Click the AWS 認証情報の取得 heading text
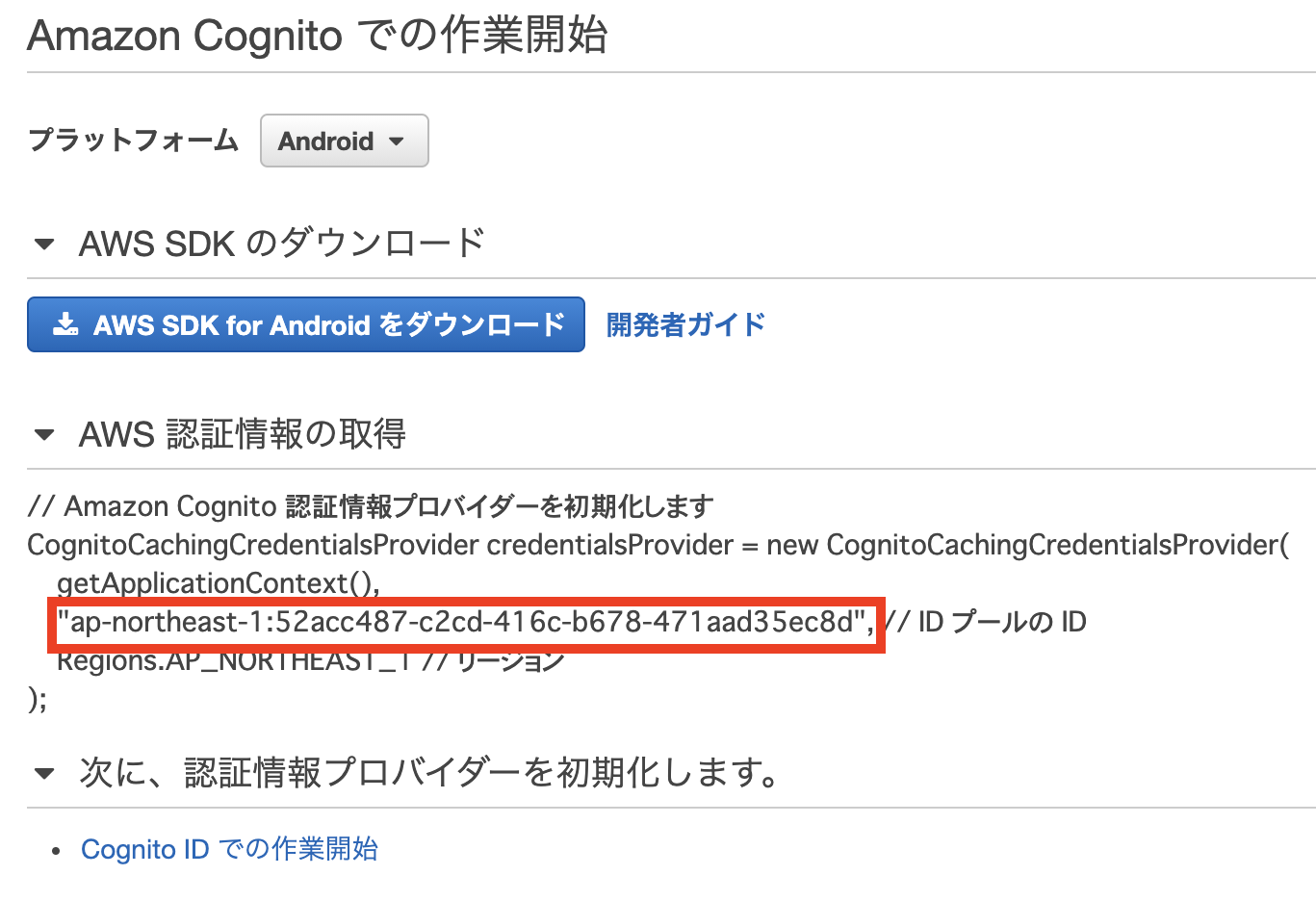 coord(243,435)
